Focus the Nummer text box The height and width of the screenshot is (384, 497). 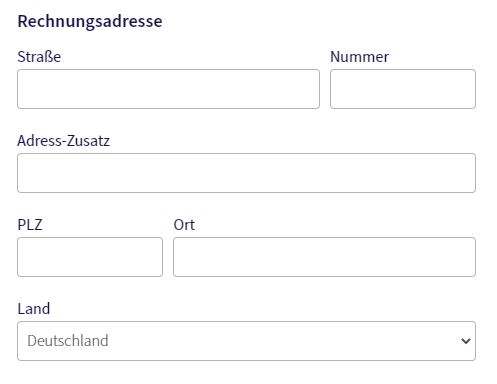(x=403, y=89)
